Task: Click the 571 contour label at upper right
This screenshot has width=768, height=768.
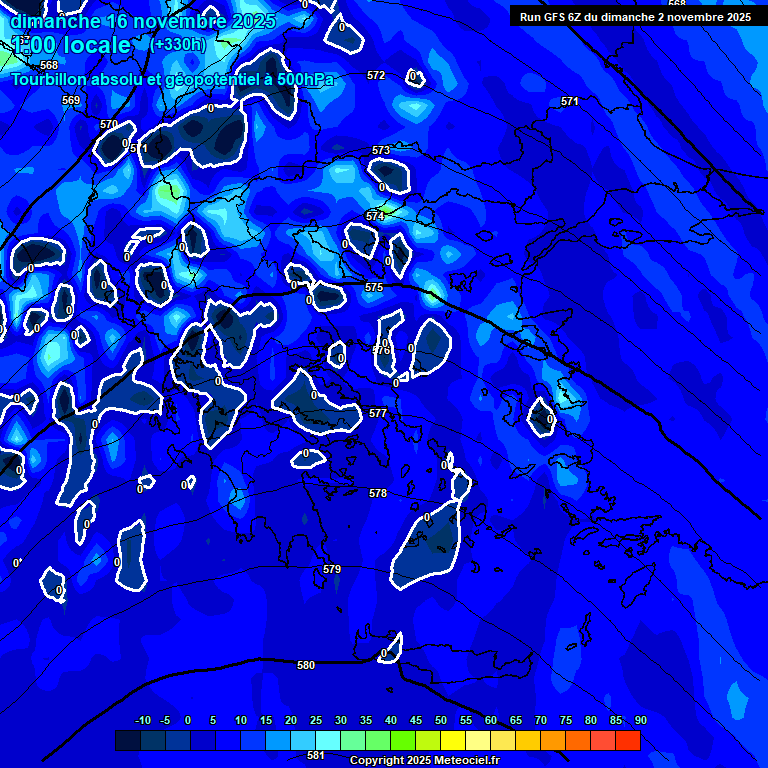Action: (x=570, y=101)
